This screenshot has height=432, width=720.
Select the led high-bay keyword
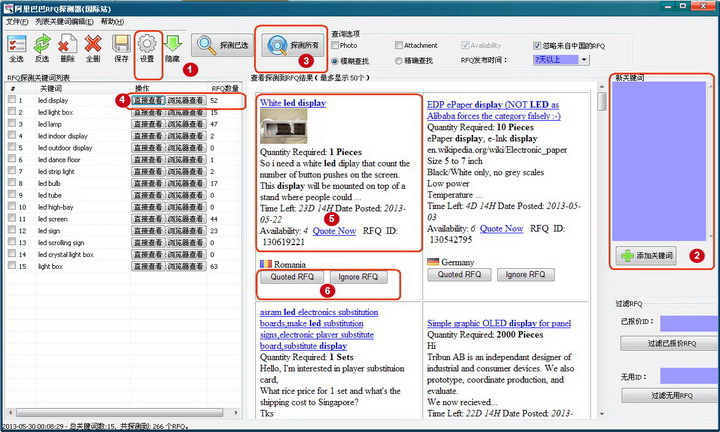tap(56, 207)
